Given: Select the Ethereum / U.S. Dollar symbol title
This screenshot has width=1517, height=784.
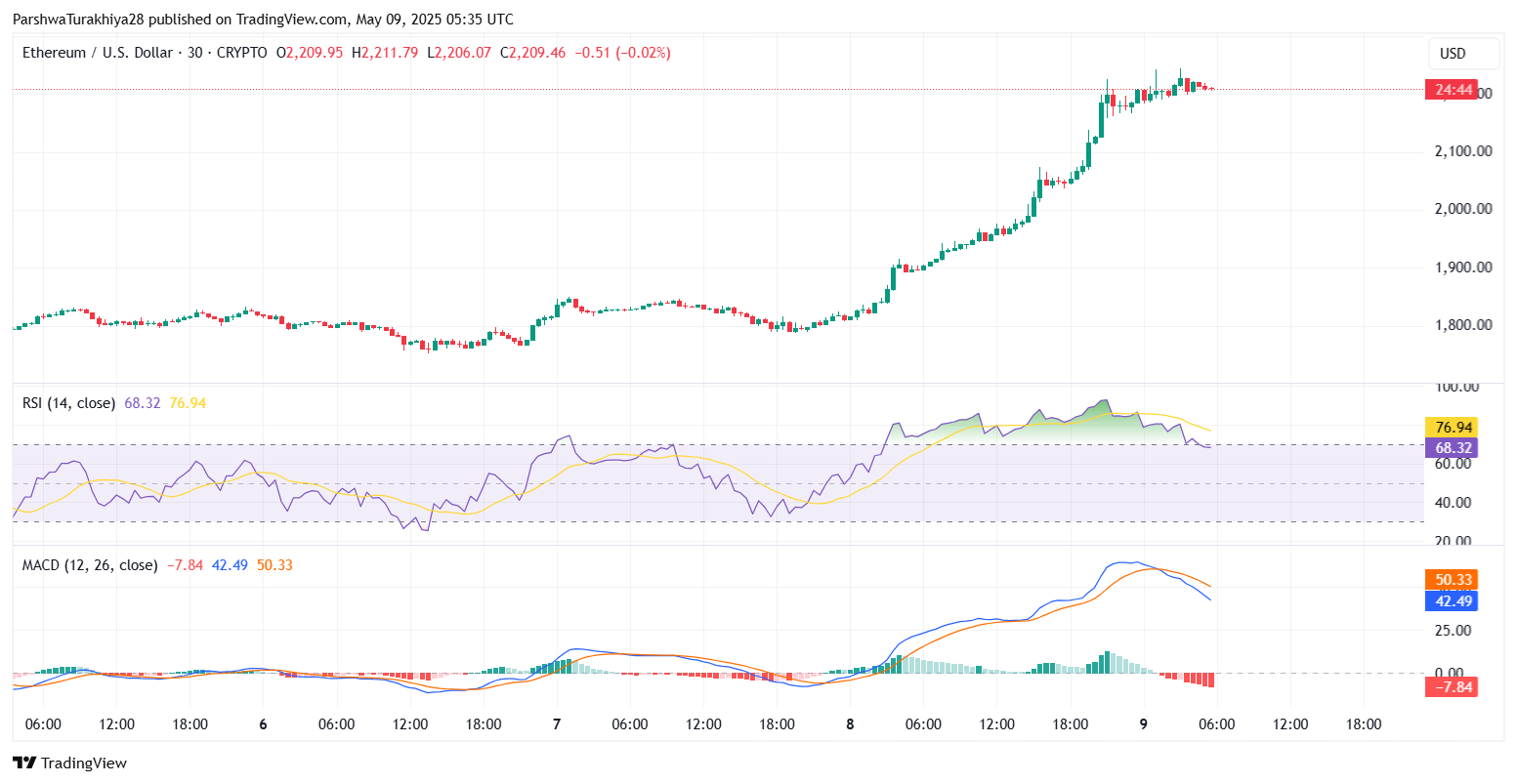Looking at the screenshot, I should 98,53.
